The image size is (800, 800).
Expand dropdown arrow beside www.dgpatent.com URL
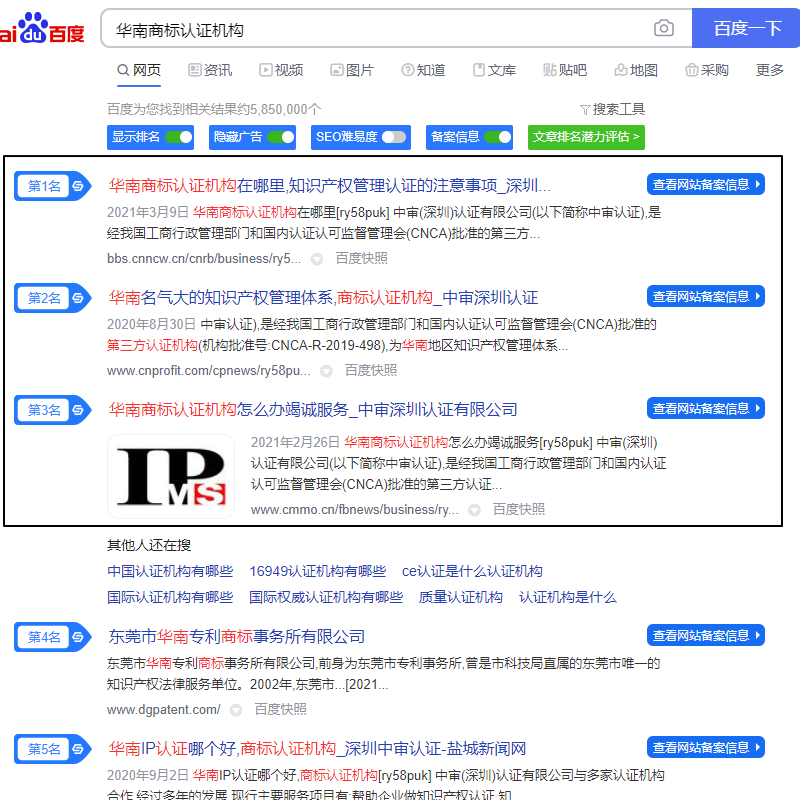(236, 710)
